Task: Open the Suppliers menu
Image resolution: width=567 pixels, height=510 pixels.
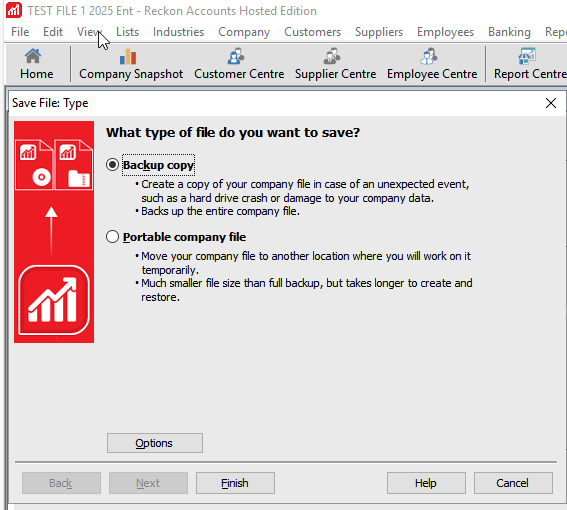Action: coord(379,32)
